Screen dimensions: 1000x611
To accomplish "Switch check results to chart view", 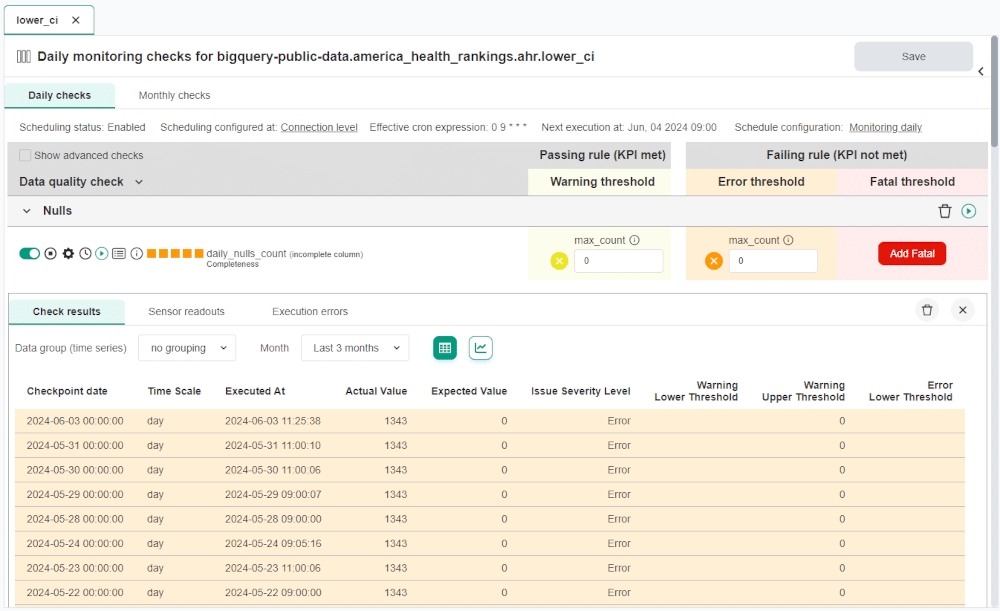I will [481, 348].
